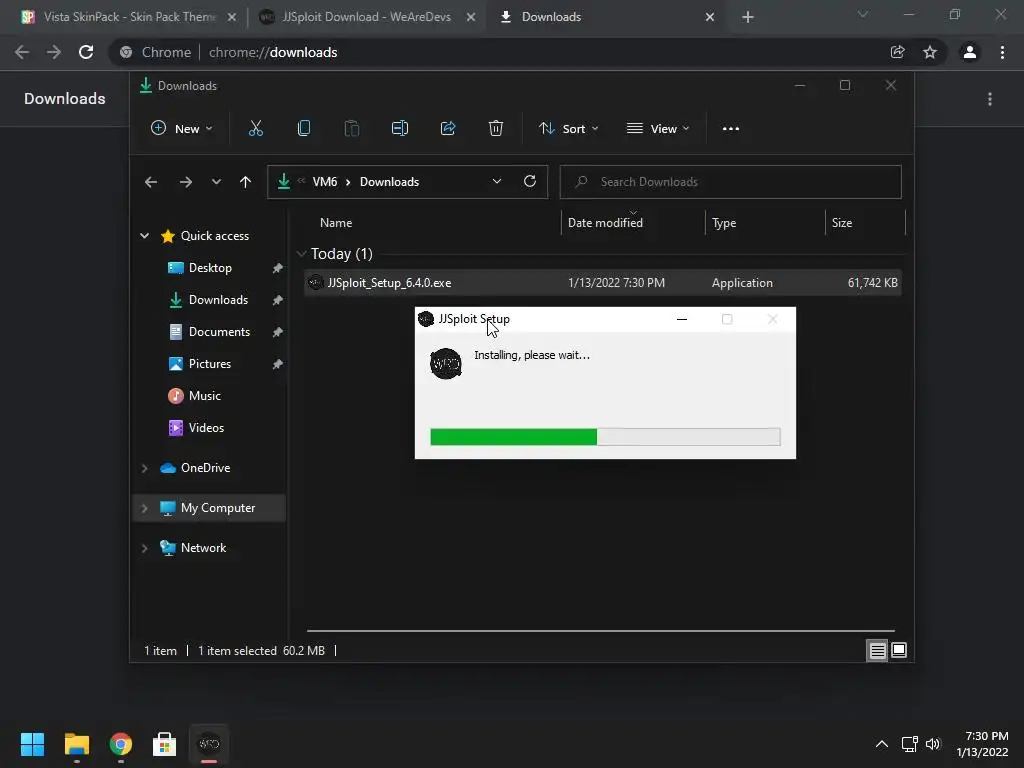Open the Sort dropdown
The height and width of the screenshot is (768, 1024).
(x=568, y=129)
